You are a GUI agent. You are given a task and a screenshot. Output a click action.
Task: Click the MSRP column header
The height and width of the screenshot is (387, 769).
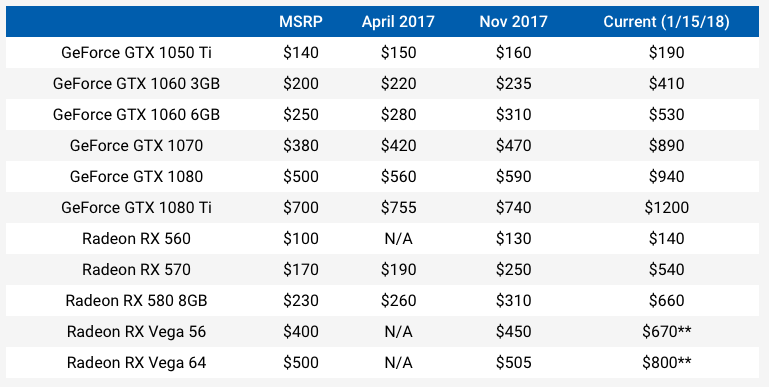click(301, 22)
